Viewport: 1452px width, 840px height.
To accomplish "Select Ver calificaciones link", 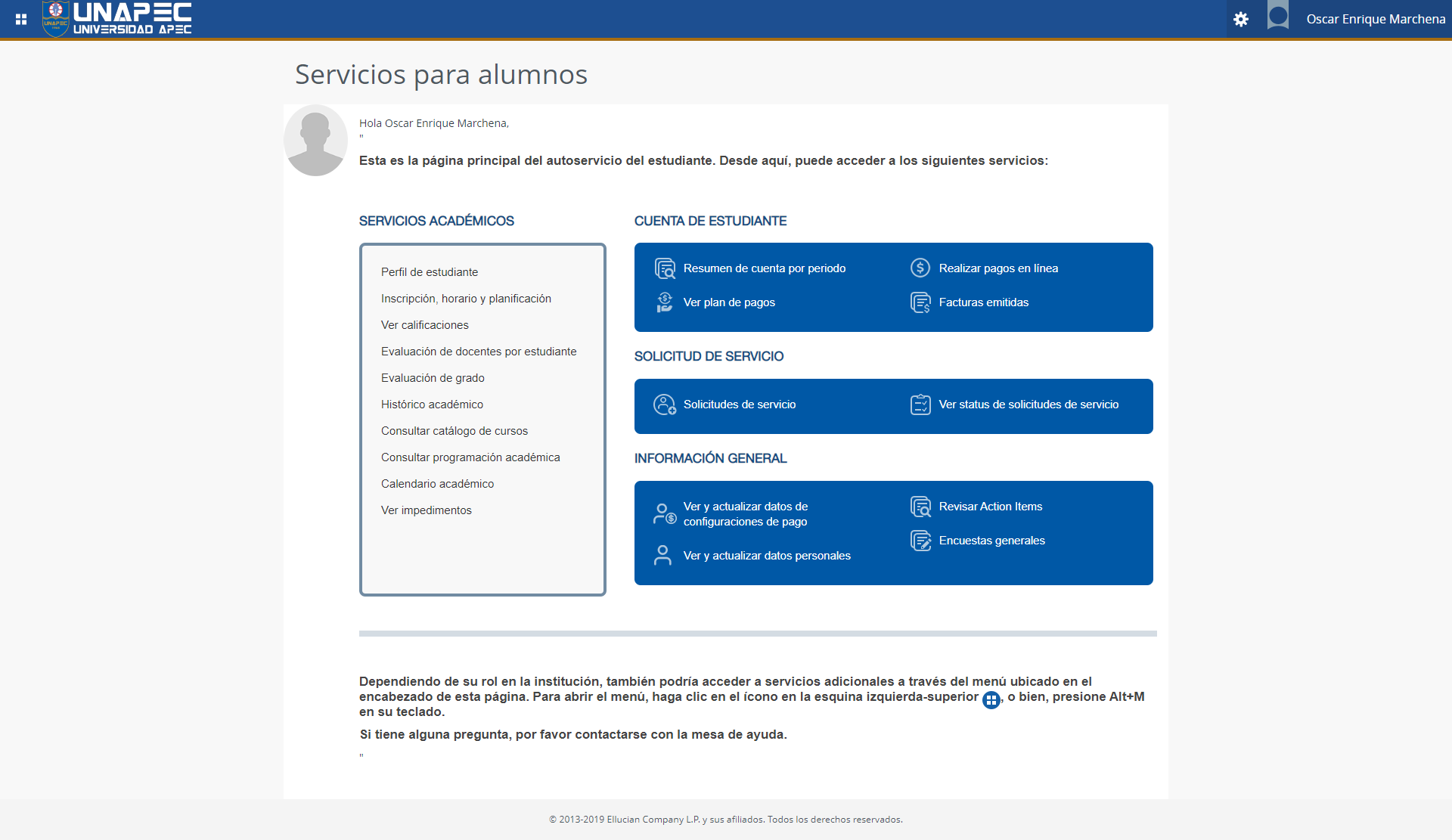I will tap(425, 325).
